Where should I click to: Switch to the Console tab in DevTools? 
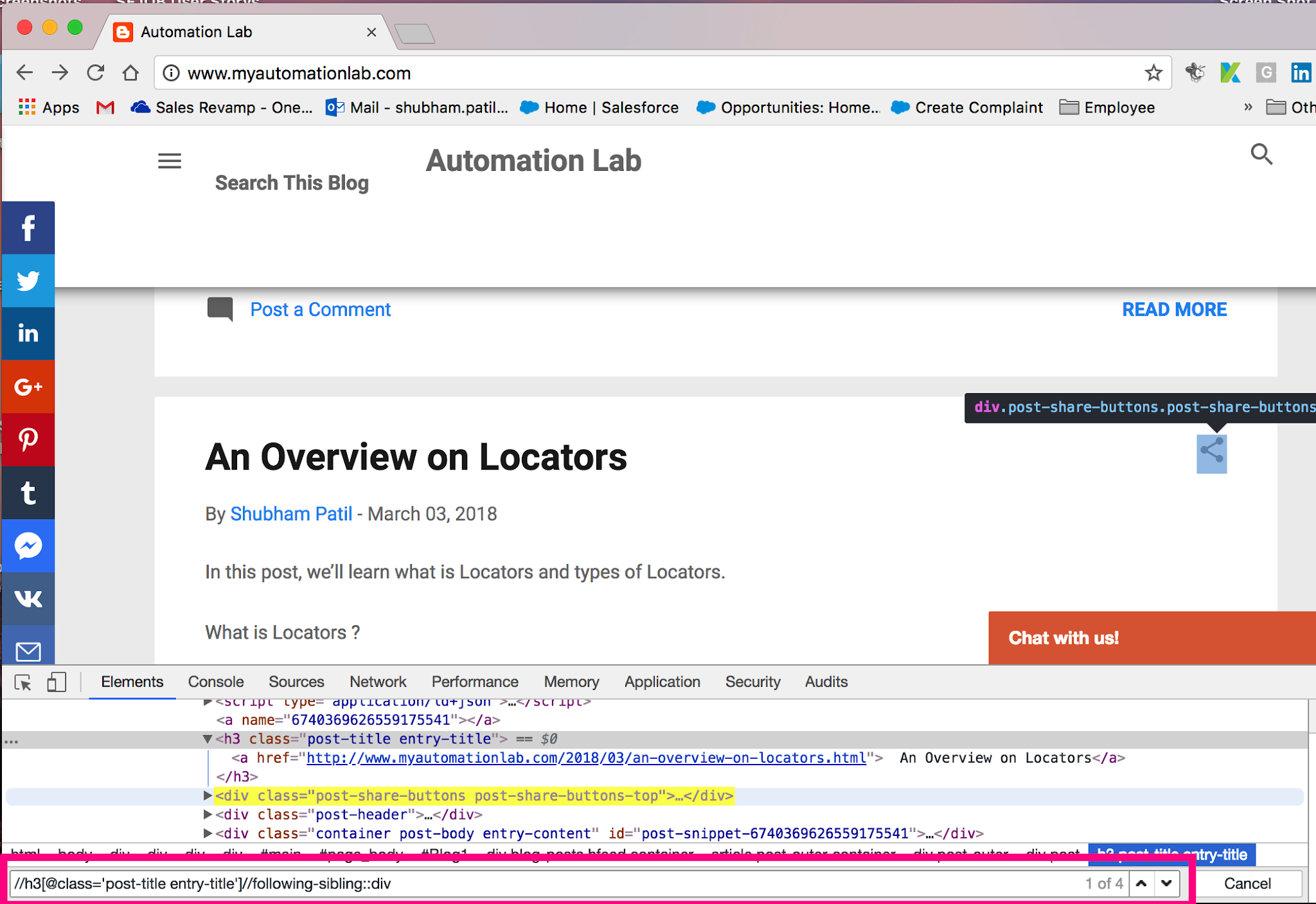click(215, 682)
